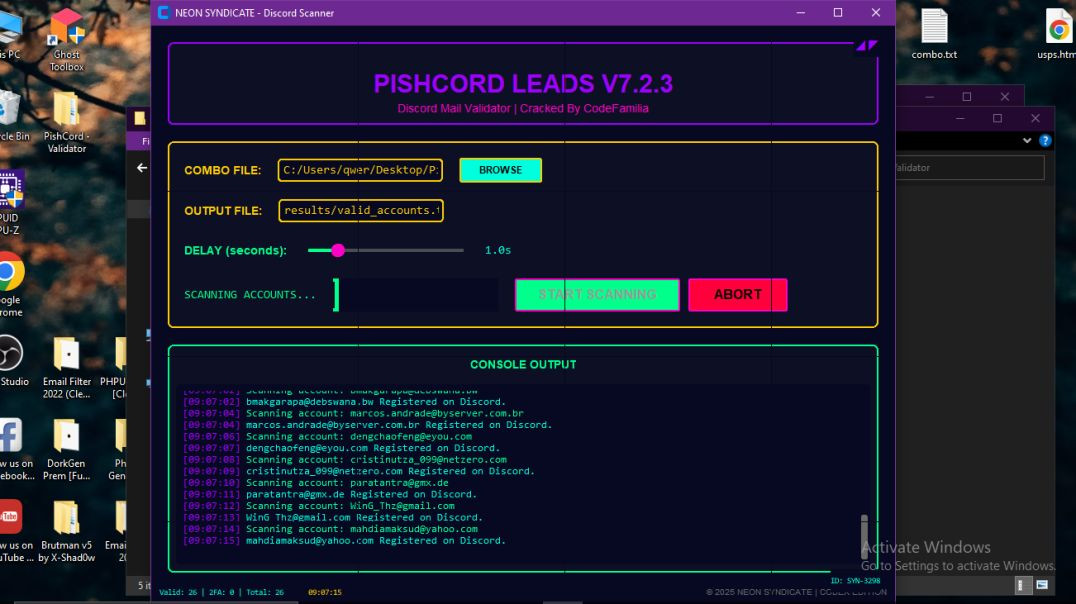The image size is (1076, 604).
Task: Select the DorkGen Prem folder on desktop
Action: tap(67, 449)
